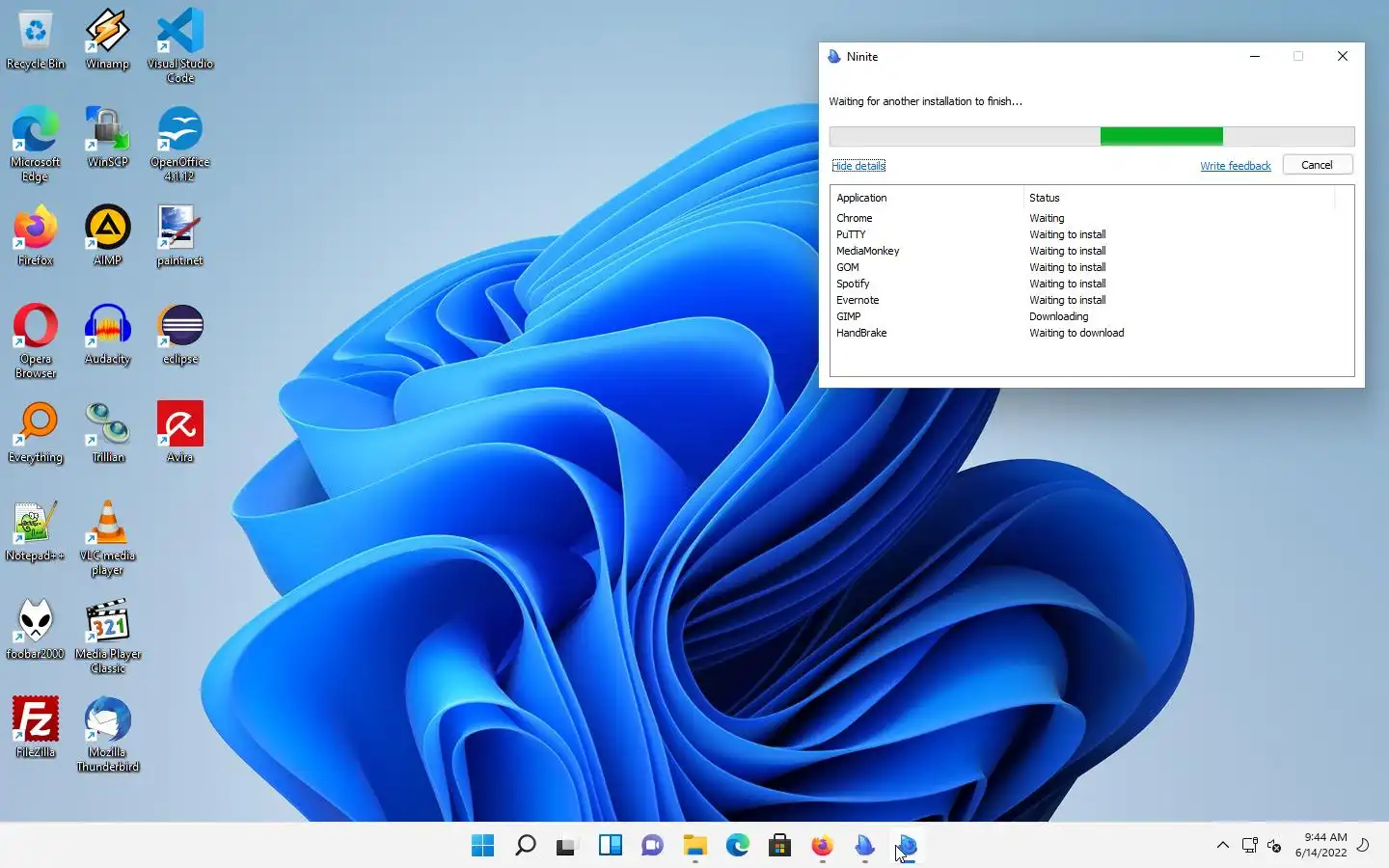Image resolution: width=1389 pixels, height=868 pixels.
Task: Cancel the Ninite installation
Action: pos(1317,165)
